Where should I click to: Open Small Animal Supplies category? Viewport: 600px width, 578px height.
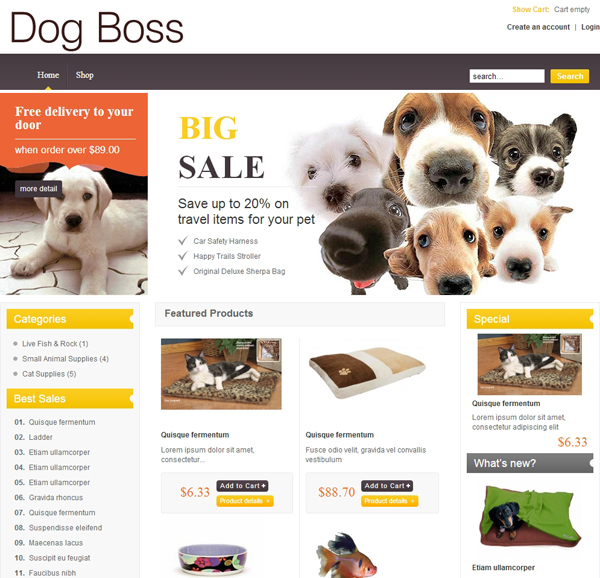tap(65, 359)
